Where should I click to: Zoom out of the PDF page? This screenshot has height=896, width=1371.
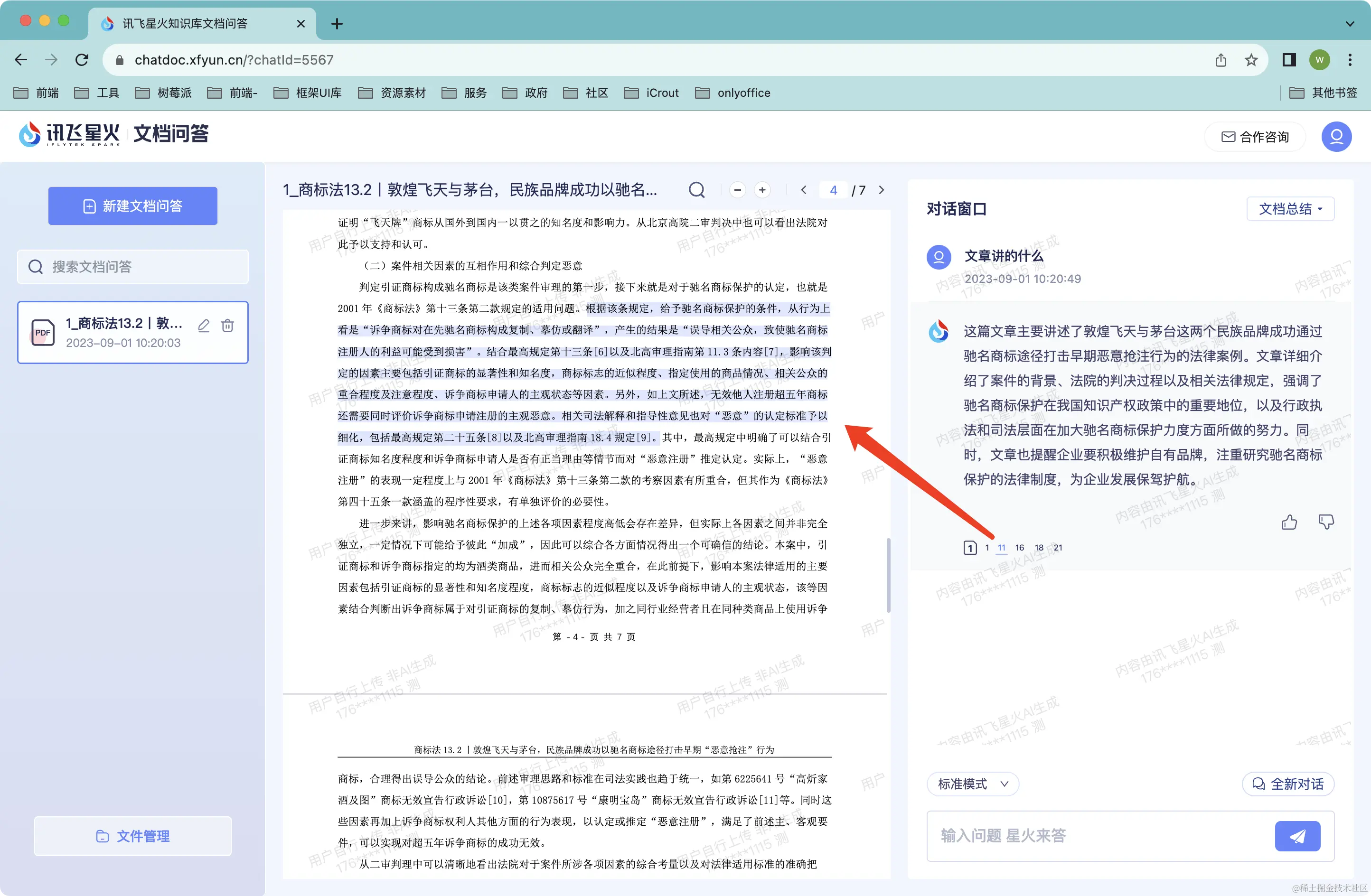click(737, 189)
